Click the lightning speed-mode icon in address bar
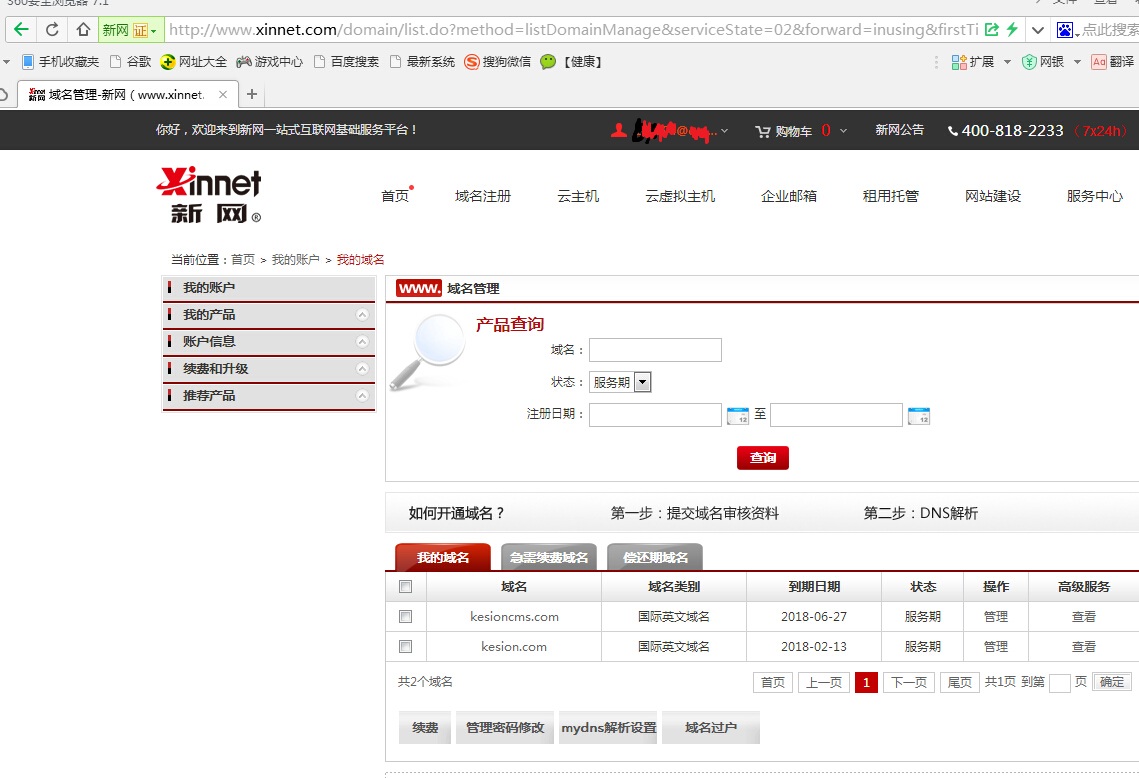Image resolution: width=1139 pixels, height=778 pixels. coord(1012,30)
